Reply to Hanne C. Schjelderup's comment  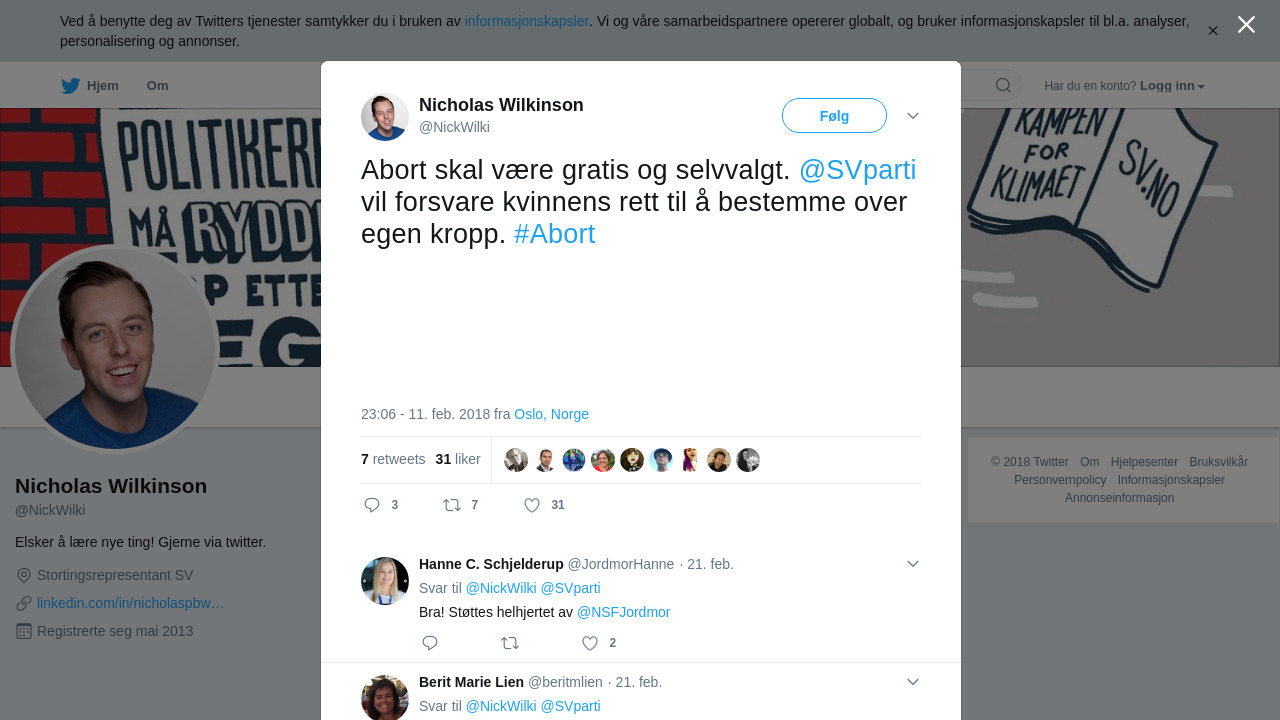pyautogui.click(x=430, y=643)
